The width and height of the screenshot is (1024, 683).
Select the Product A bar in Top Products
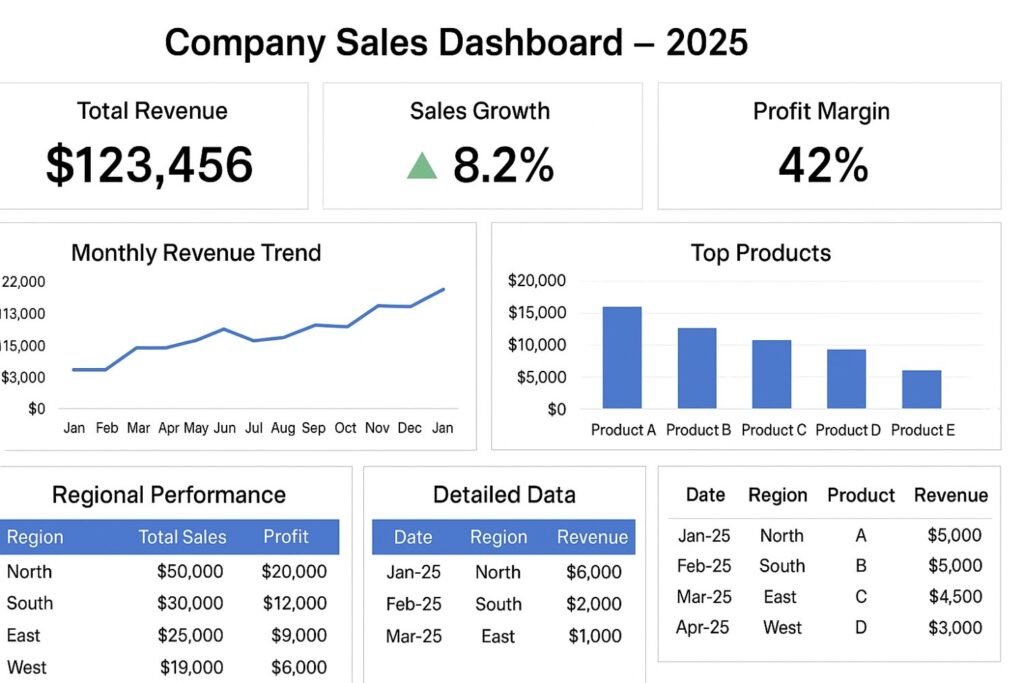pyautogui.click(x=621, y=355)
